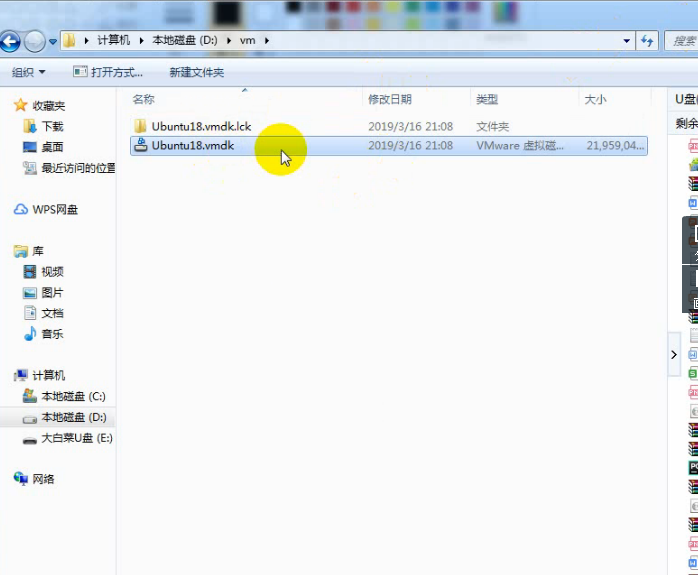The image size is (698, 575).
Task: Open the 音乐 library
Action: pyautogui.click(x=52, y=334)
